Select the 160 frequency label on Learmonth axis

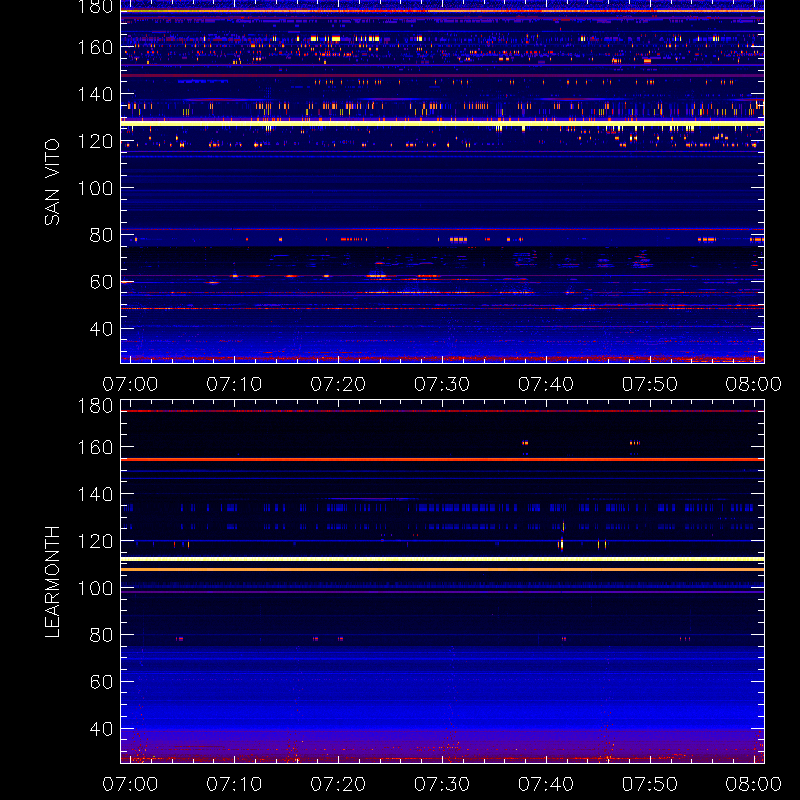point(95,447)
